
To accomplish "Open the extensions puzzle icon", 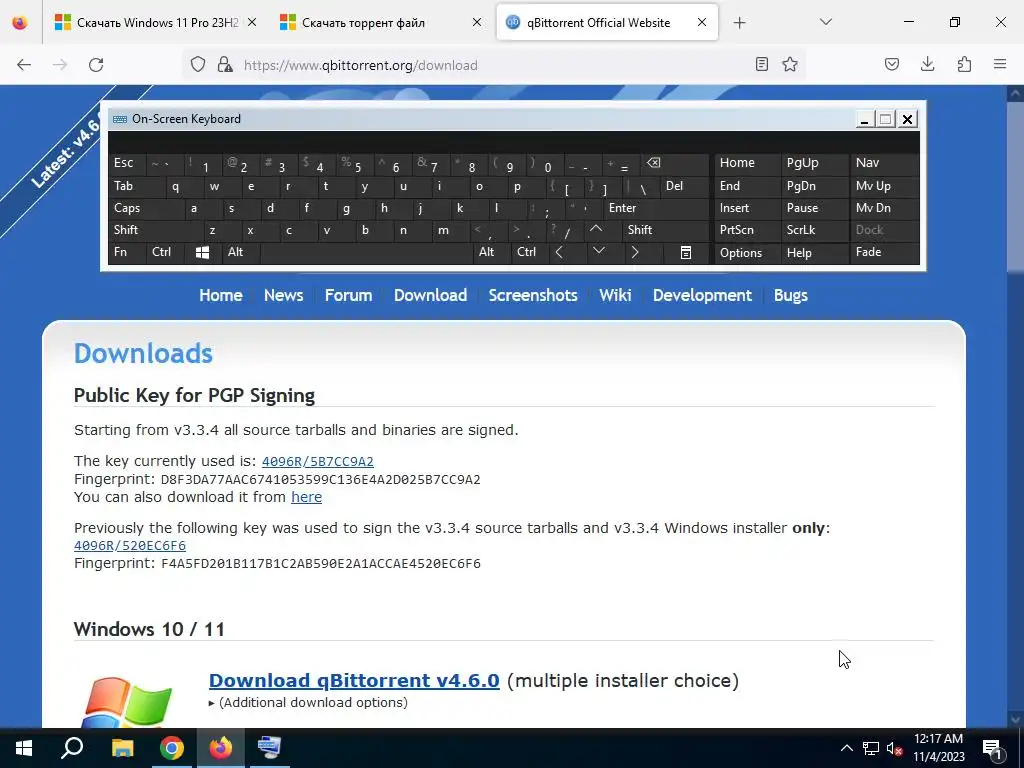I will click(x=964, y=64).
